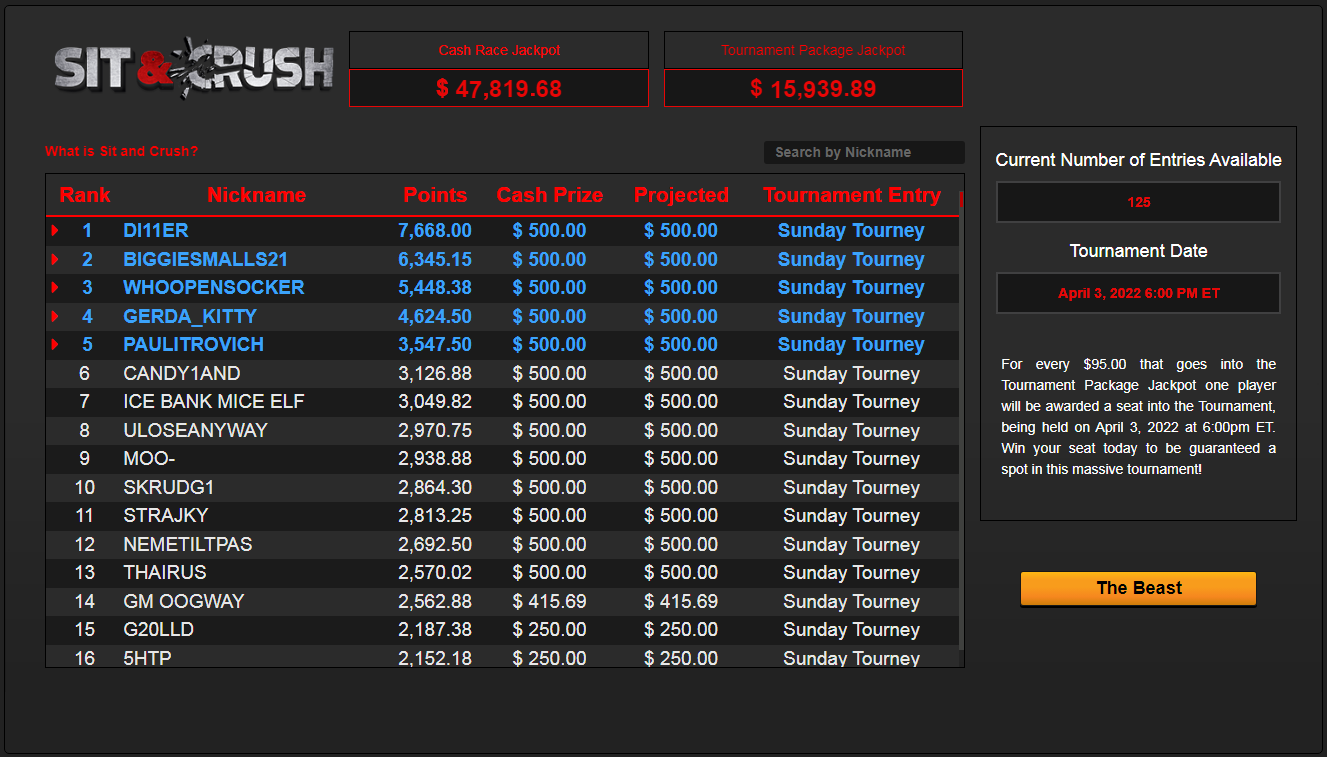The width and height of the screenshot is (1327, 757).
Task: Expand the red arrow beside DI11ER
Action: (55, 231)
